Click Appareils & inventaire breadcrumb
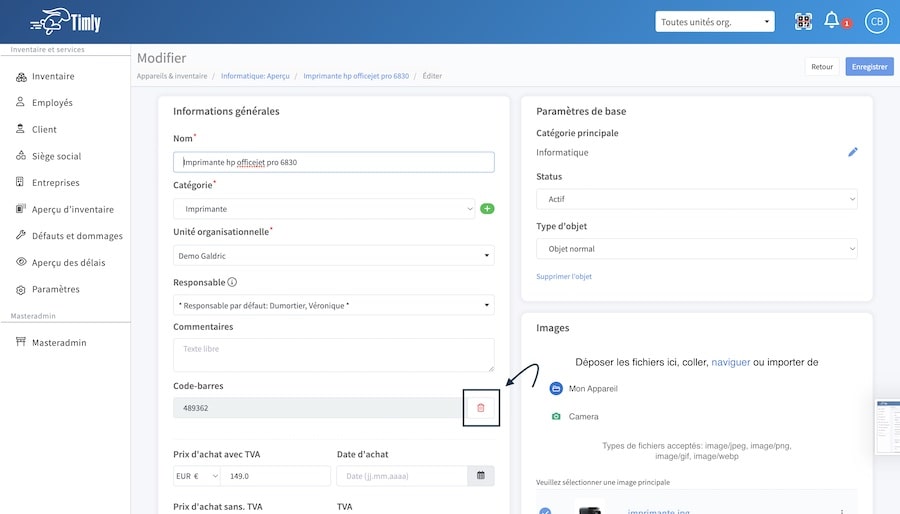This screenshot has height=514, width=900. (172, 76)
